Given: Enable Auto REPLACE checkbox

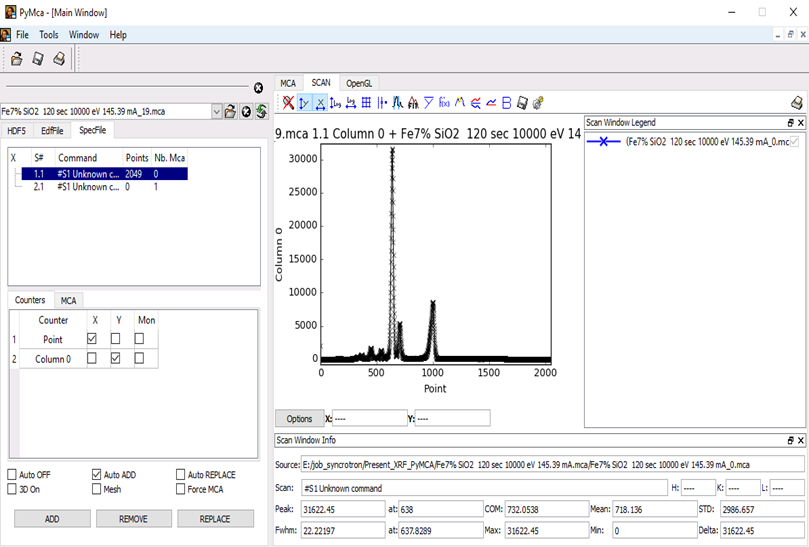Looking at the screenshot, I should (181, 474).
